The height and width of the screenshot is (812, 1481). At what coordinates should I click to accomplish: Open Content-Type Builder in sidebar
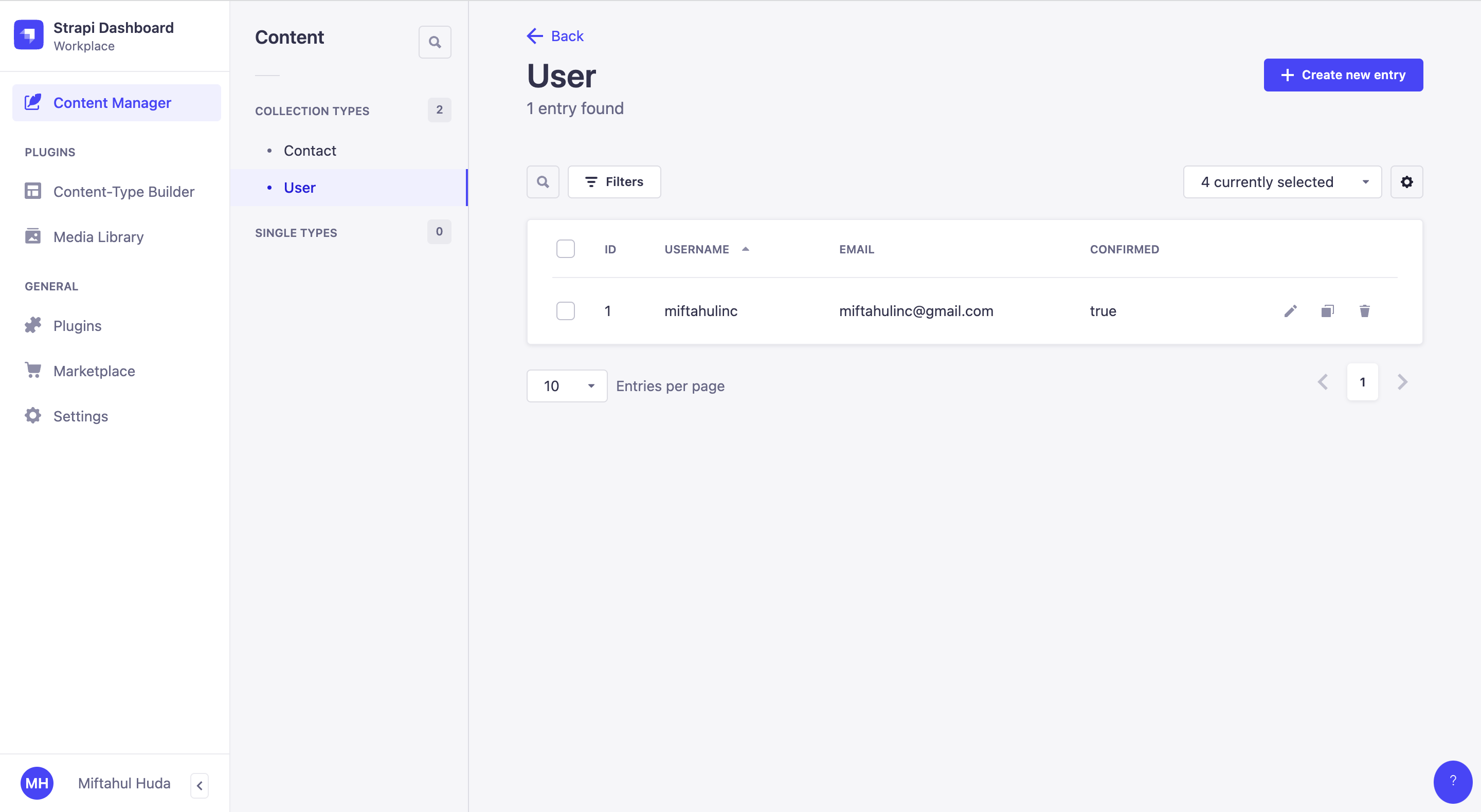123,191
